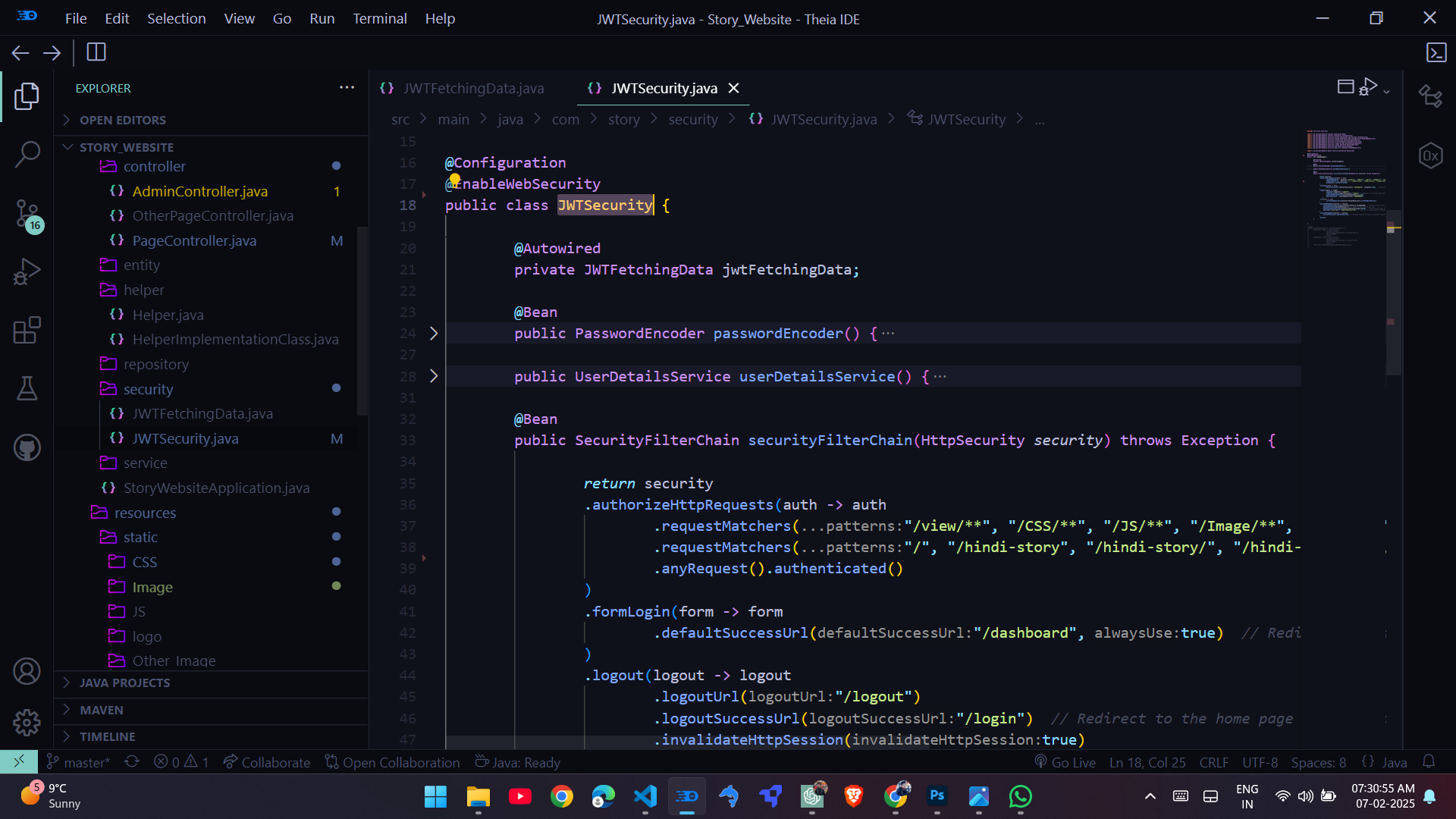Collapse the STORY_WEBSITE folder tree
The width and height of the screenshot is (1456, 819).
69,146
